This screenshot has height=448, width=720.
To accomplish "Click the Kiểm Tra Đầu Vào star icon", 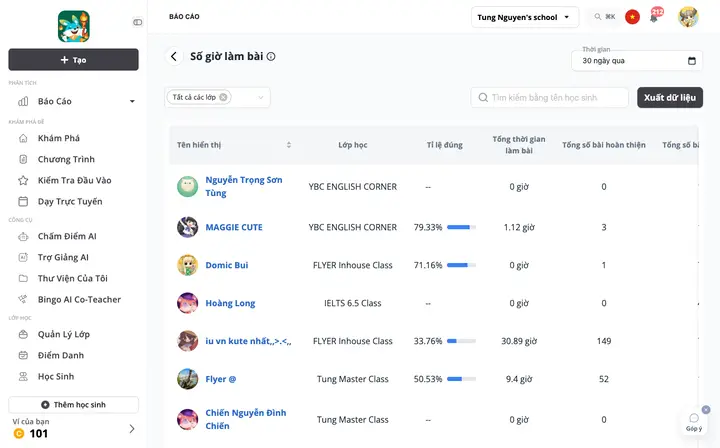I will pyautogui.click(x=23, y=180).
